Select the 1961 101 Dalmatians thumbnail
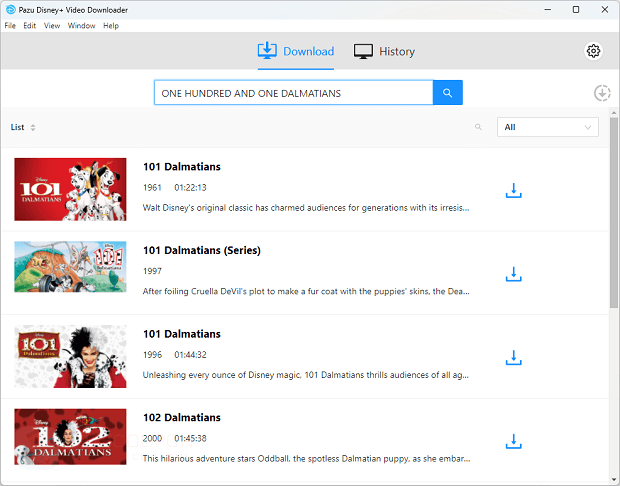 tap(70, 189)
